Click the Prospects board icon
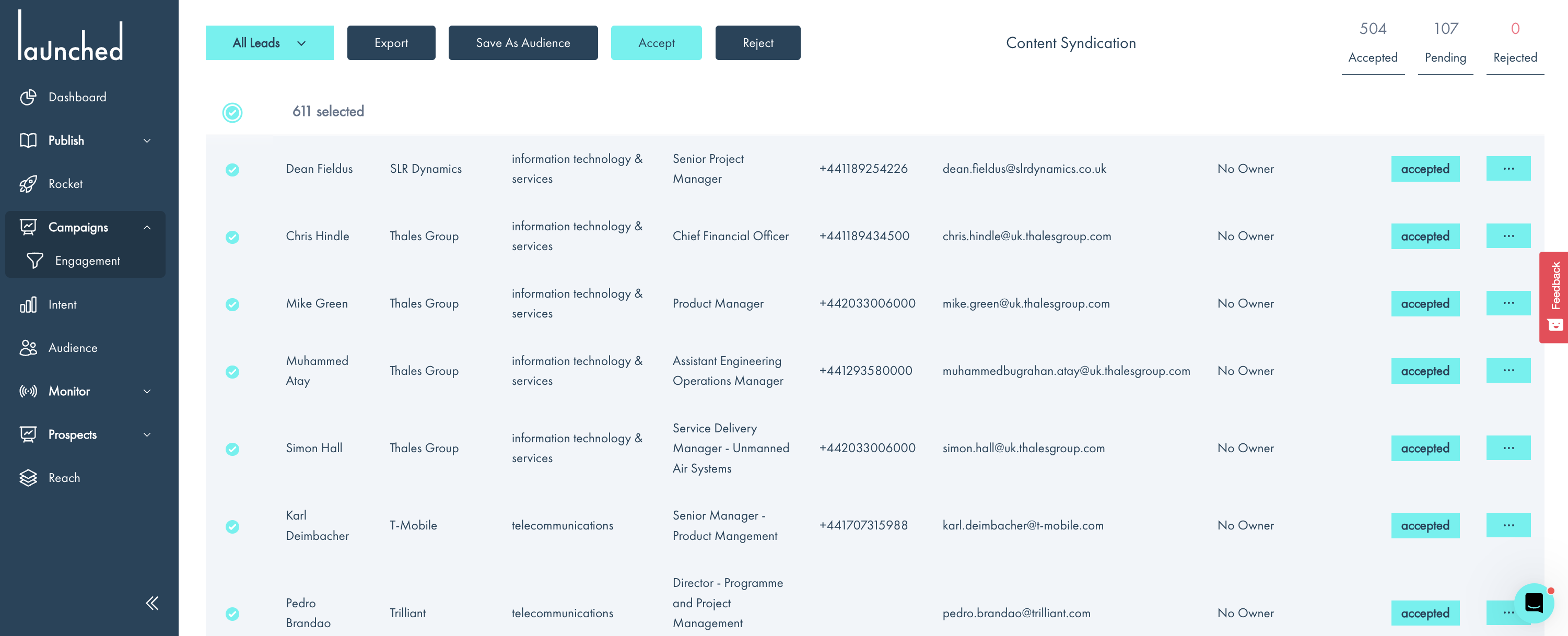The image size is (1568, 636). click(28, 434)
